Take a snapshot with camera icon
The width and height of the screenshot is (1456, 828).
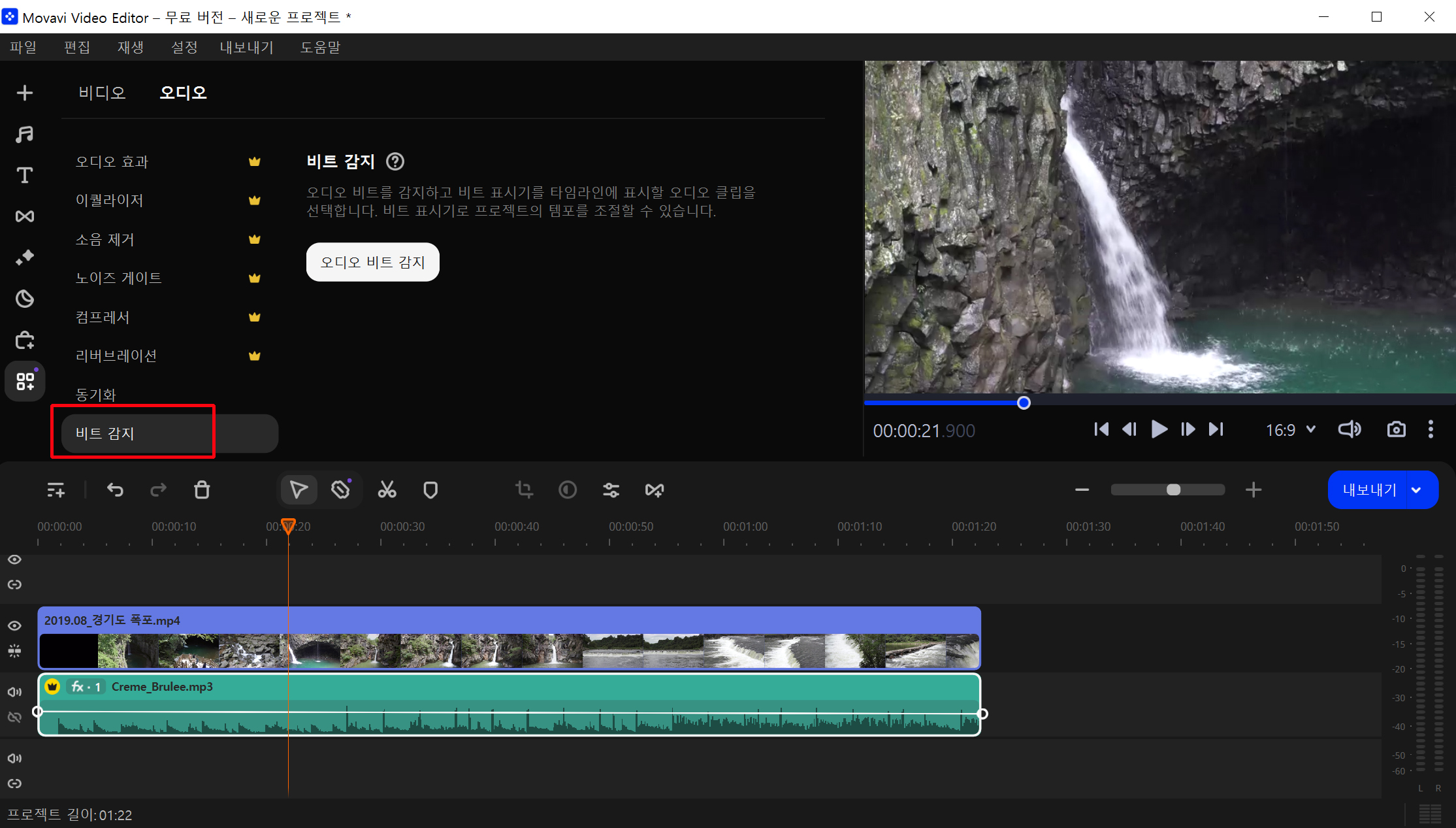click(1396, 429)
